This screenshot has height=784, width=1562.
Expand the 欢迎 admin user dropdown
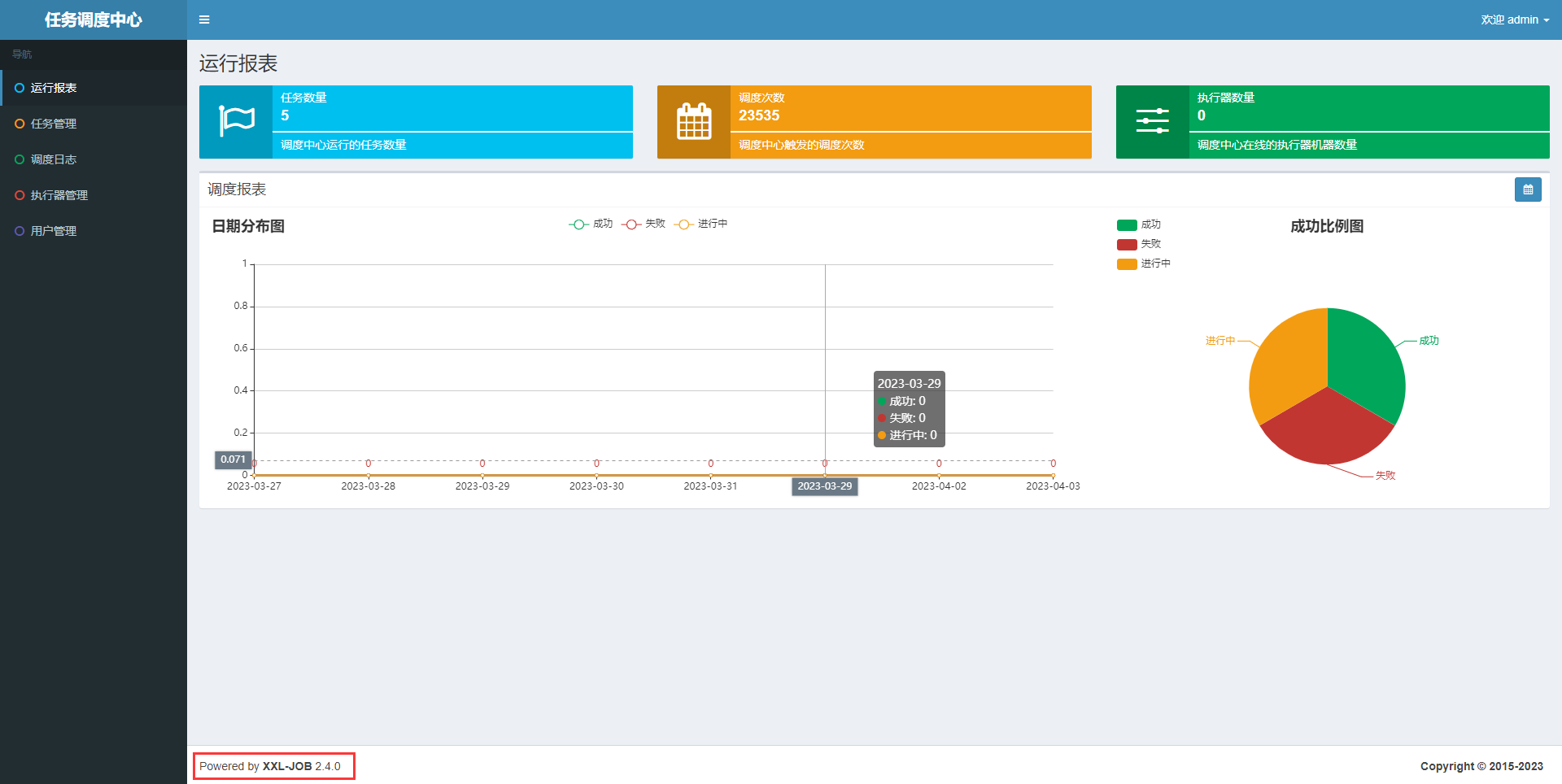point(1515,20)
